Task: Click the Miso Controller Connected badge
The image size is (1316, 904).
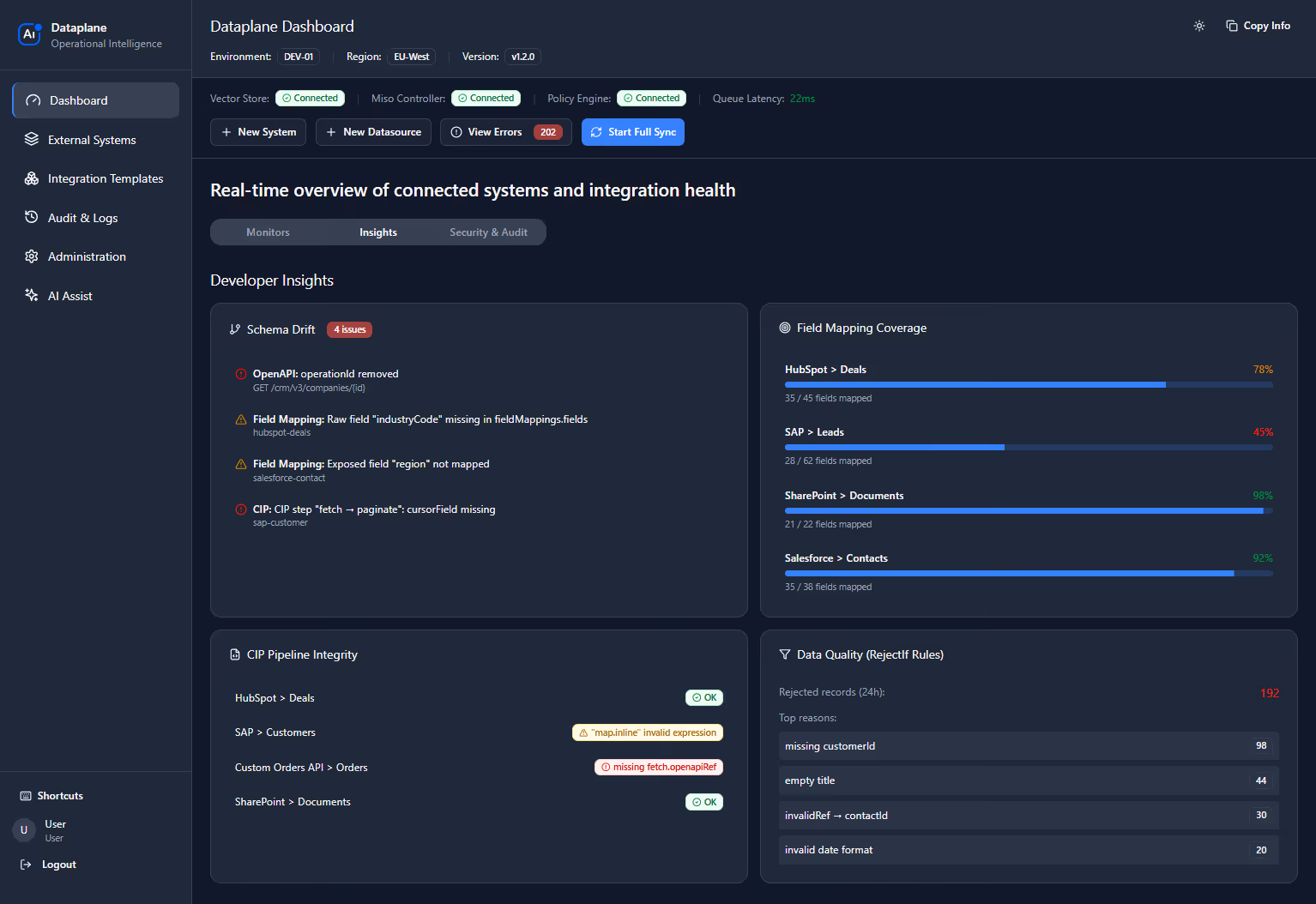Action: click(486, 99)
